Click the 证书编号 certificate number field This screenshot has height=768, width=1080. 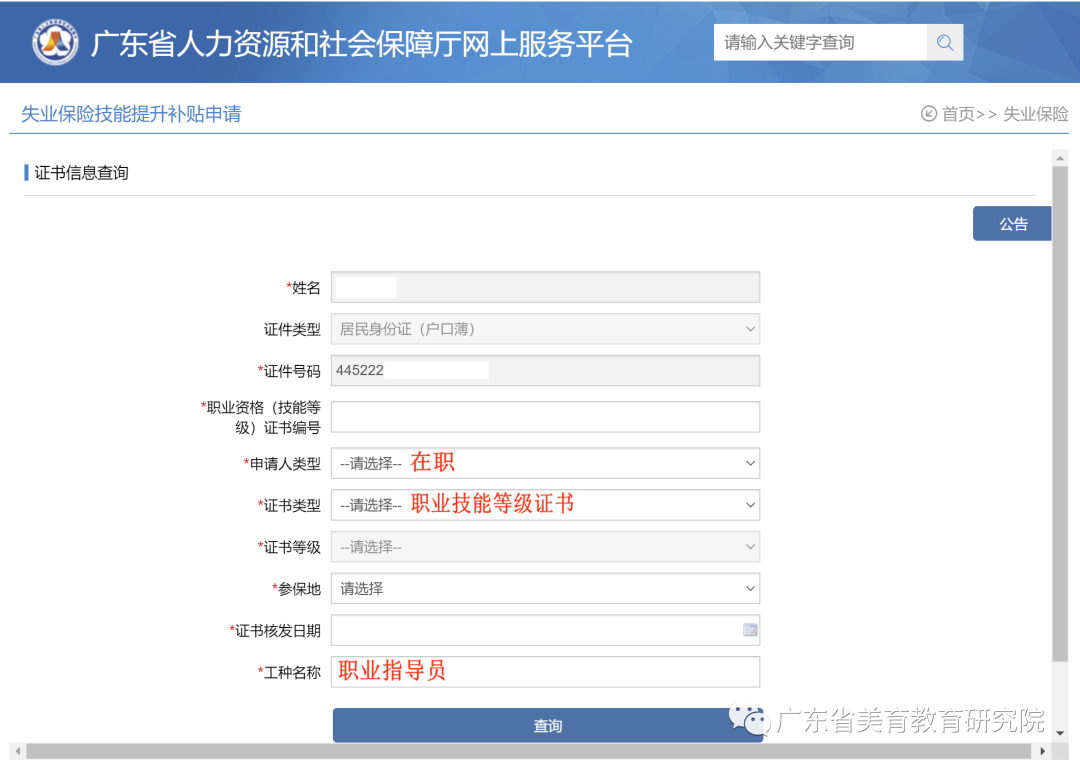(545, 417)
